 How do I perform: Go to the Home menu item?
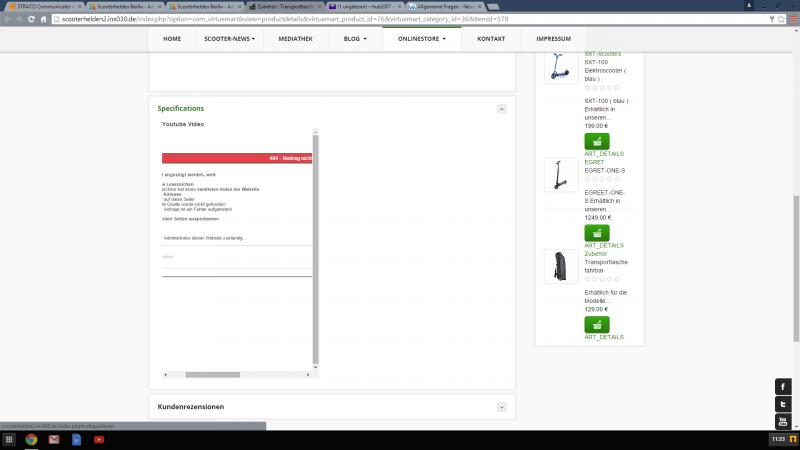pos(172,39)
